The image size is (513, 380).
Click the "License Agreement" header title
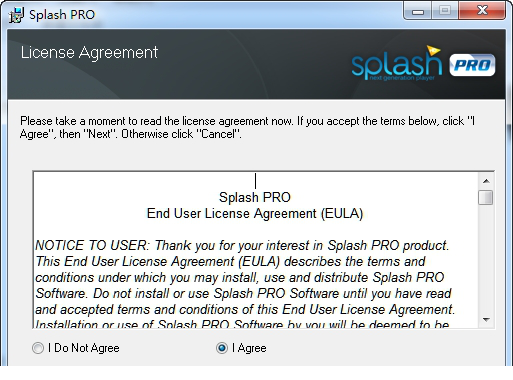(x=89, y=53)
